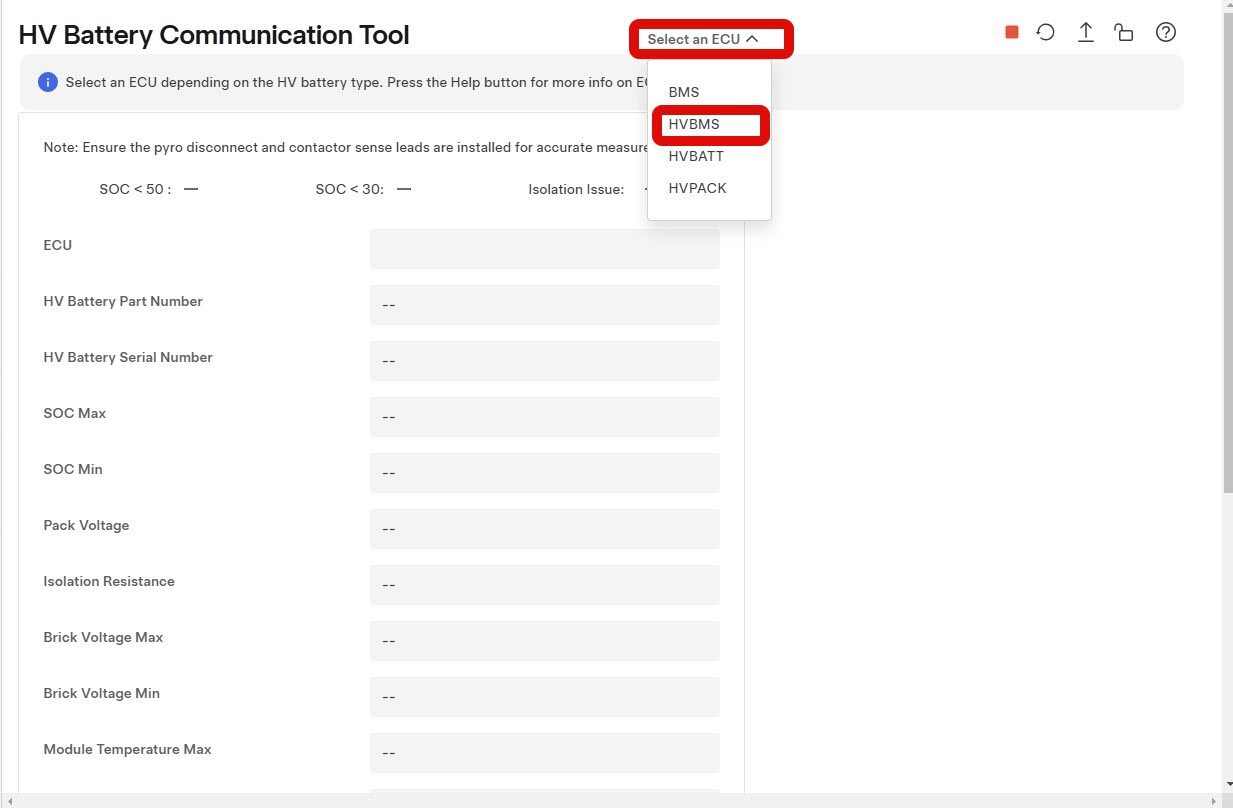
Task: Click the Isolation Resistance field
Action: tap(544, 585)
